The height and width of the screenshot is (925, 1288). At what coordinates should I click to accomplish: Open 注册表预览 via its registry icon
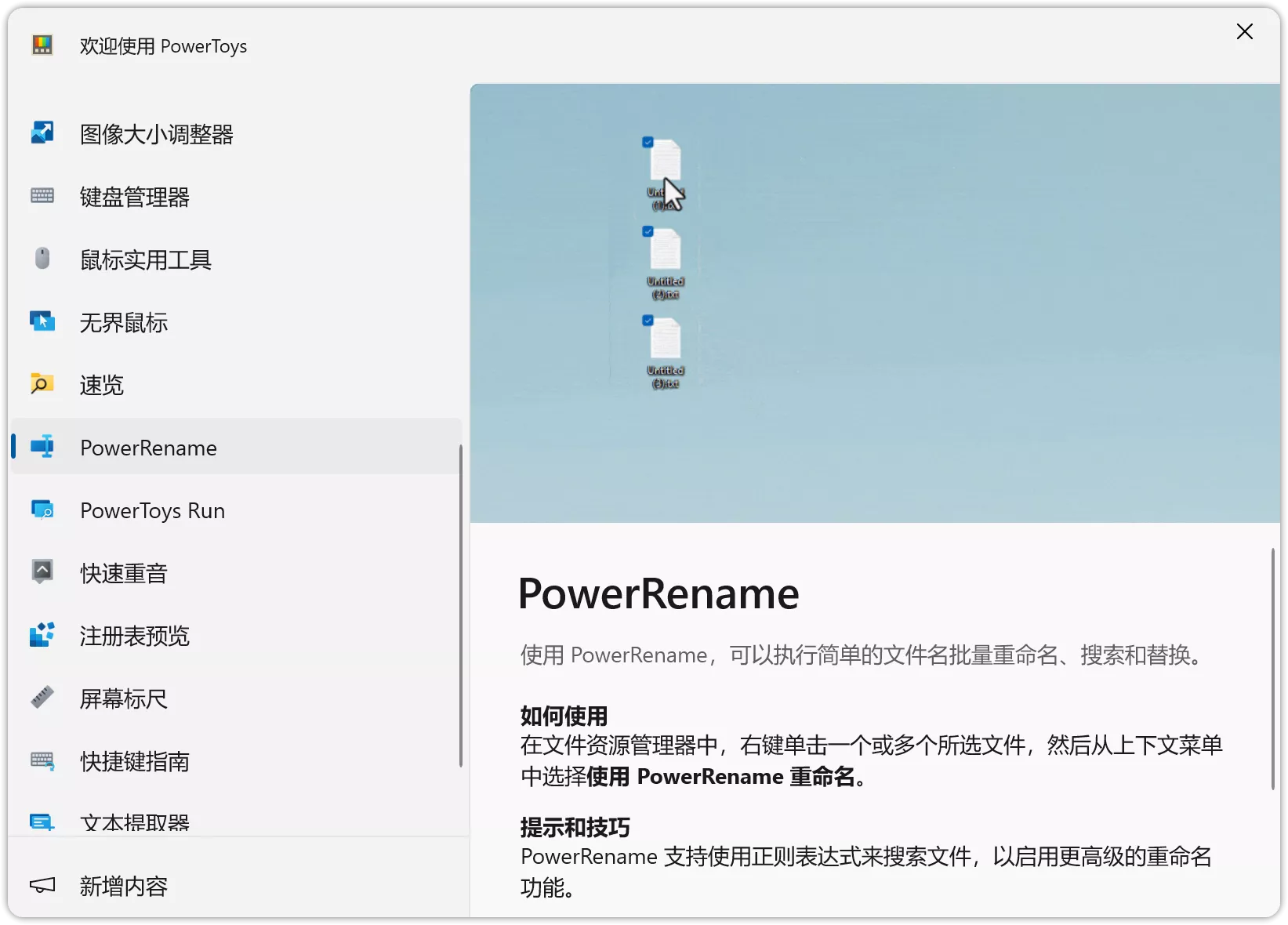point(42,635)
